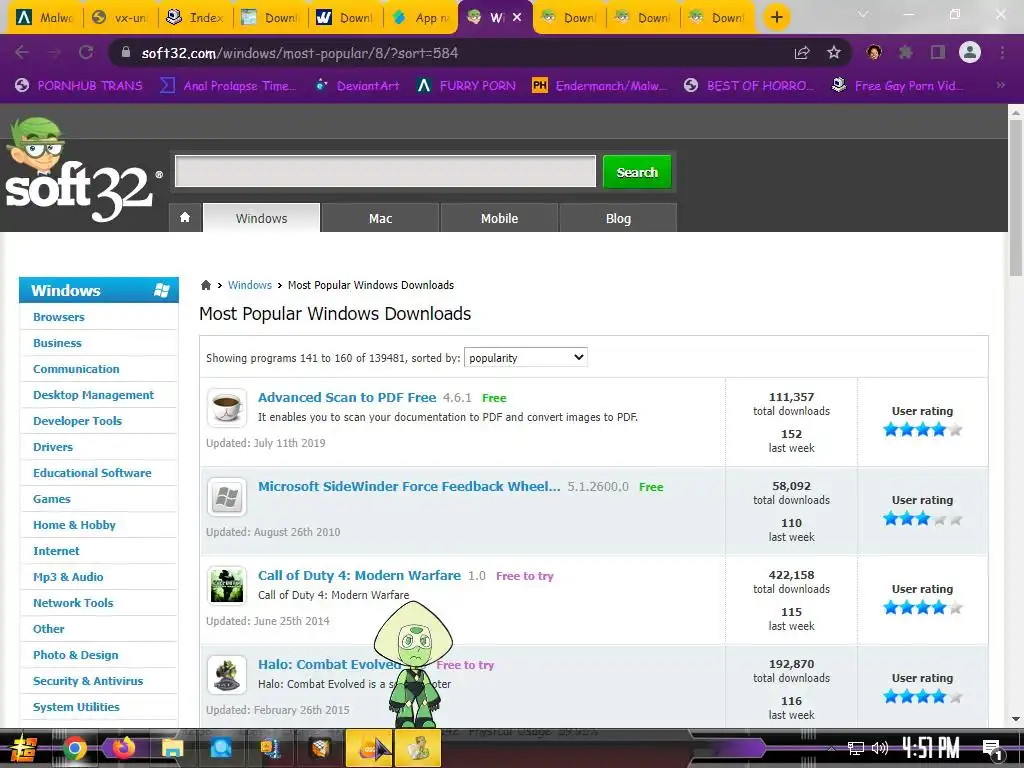Click the green Search button

pyautogui.click(x=637, y=172)
